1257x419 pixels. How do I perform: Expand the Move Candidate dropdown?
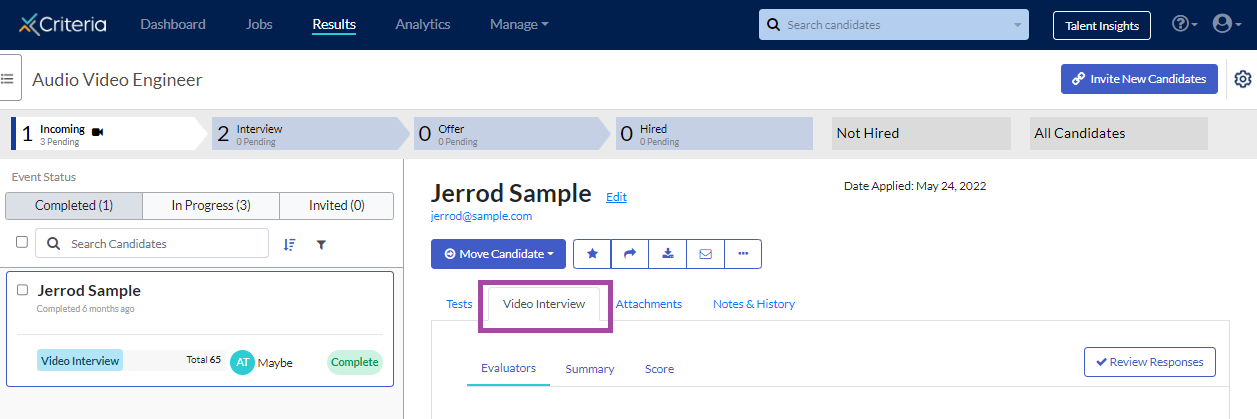click(498, 254)
